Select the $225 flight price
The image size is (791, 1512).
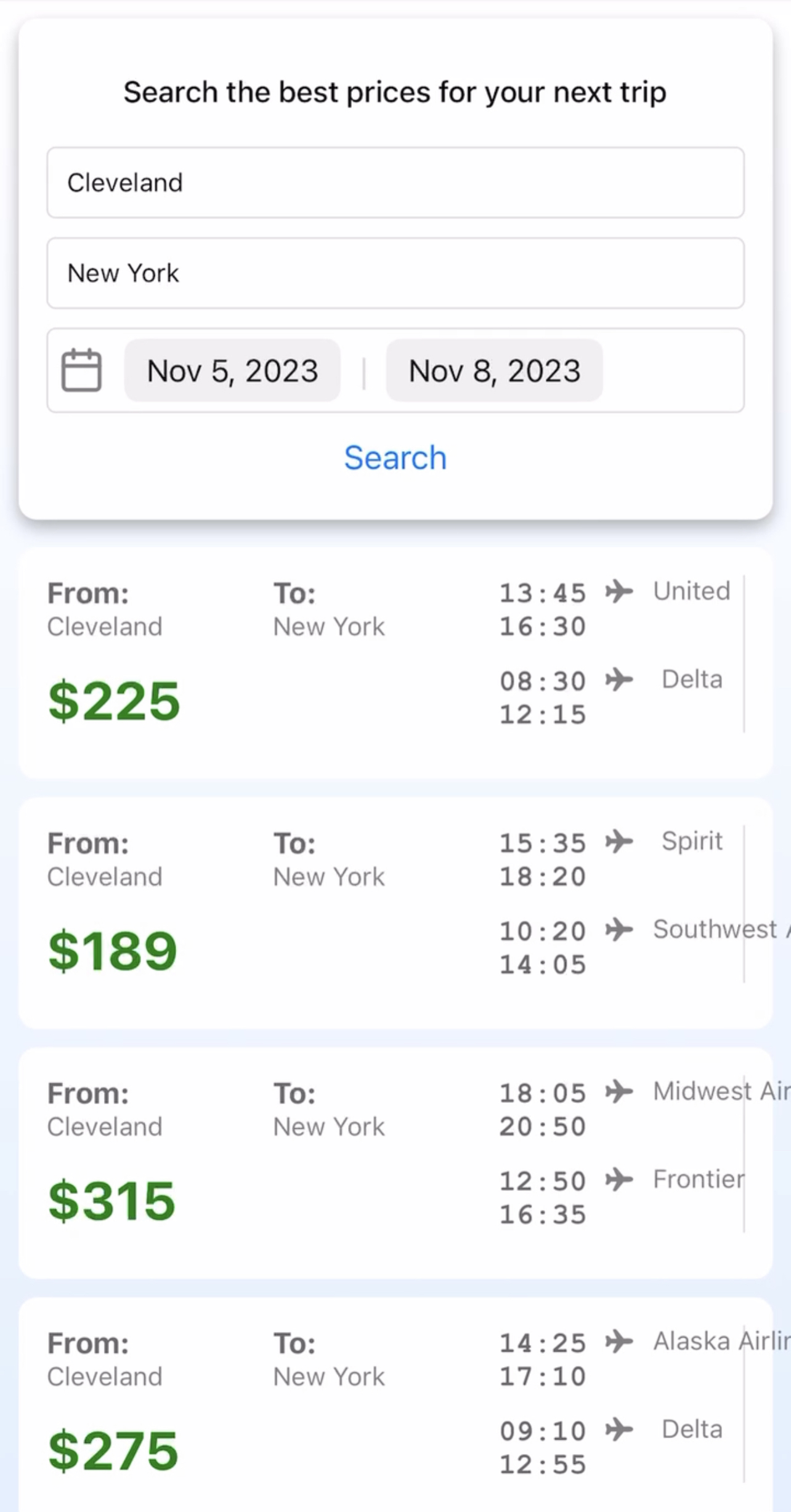point(114,701)
